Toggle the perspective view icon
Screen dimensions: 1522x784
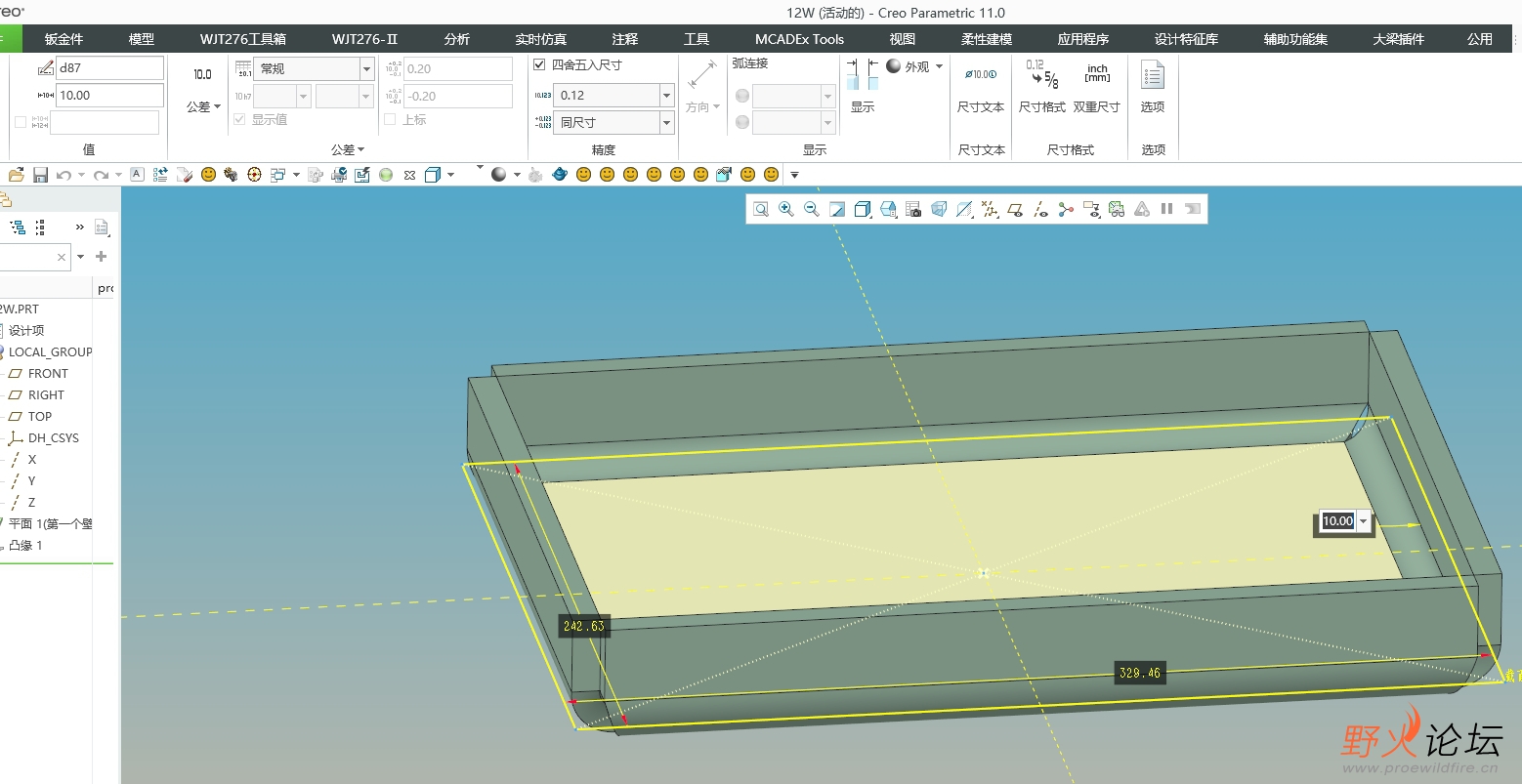(x=939, y=209)
